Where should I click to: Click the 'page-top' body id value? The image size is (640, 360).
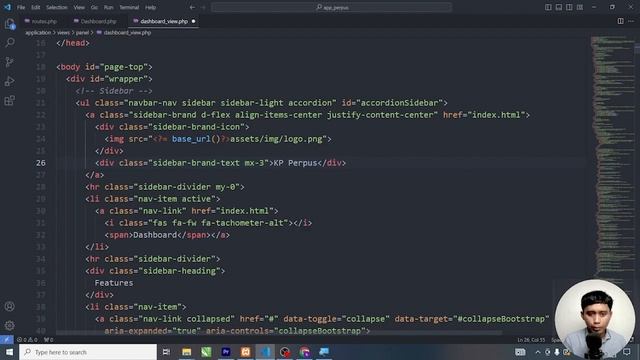124,67
